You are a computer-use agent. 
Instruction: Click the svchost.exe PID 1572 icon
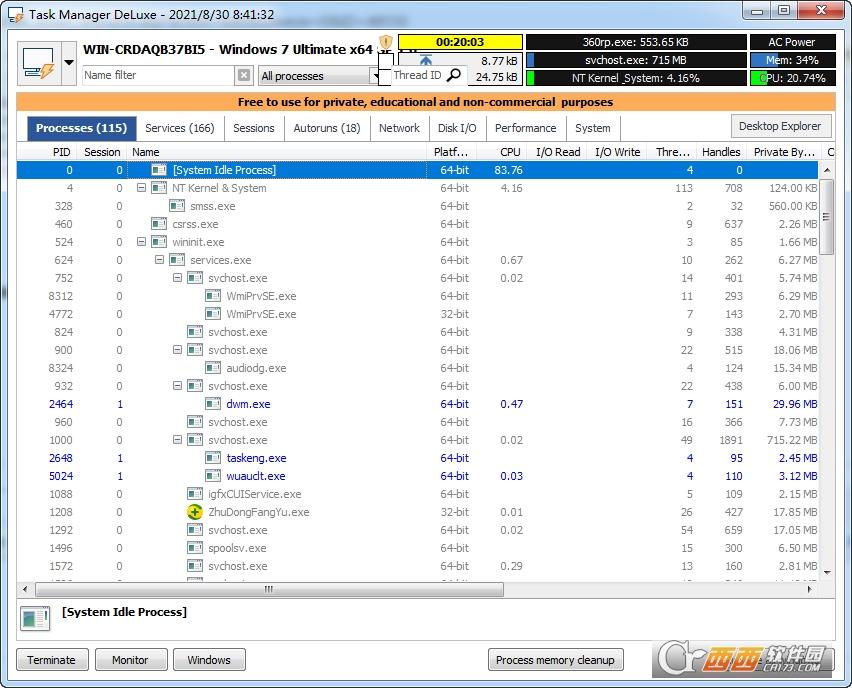tap(195, 566)
